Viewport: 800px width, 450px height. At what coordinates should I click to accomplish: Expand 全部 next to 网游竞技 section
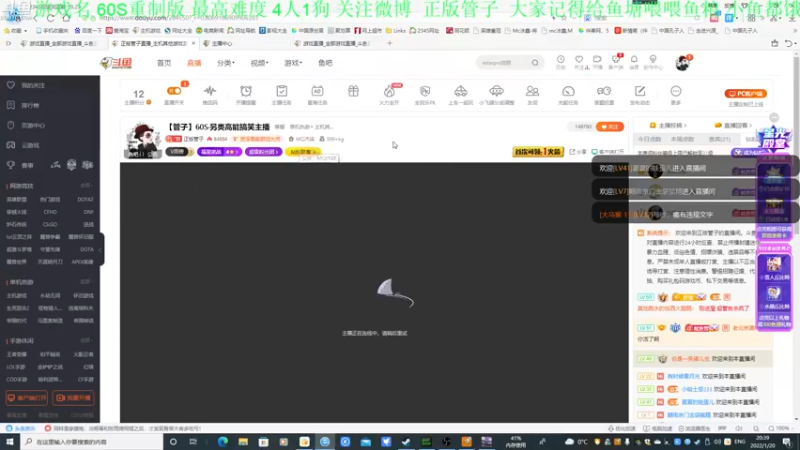click(x=86, y=186)
